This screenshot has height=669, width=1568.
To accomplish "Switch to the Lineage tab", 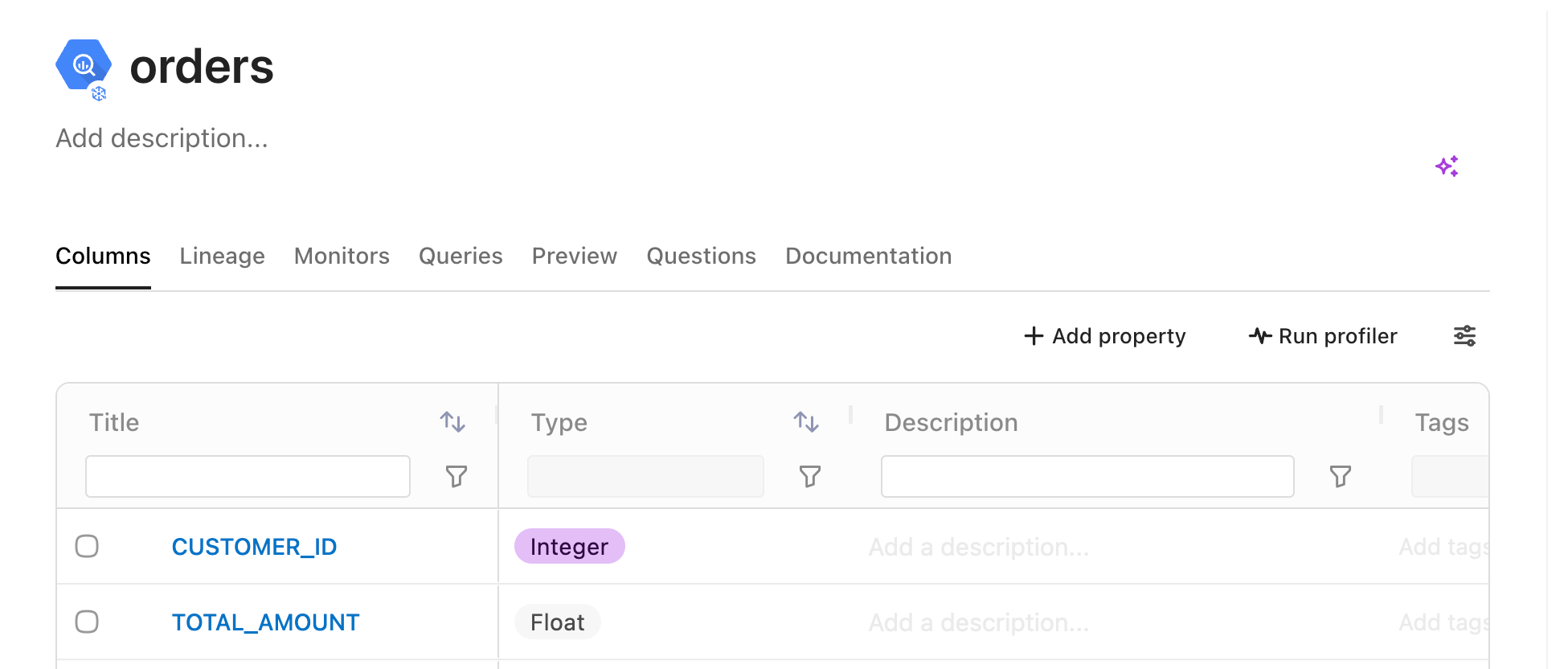I will (222, 256).
